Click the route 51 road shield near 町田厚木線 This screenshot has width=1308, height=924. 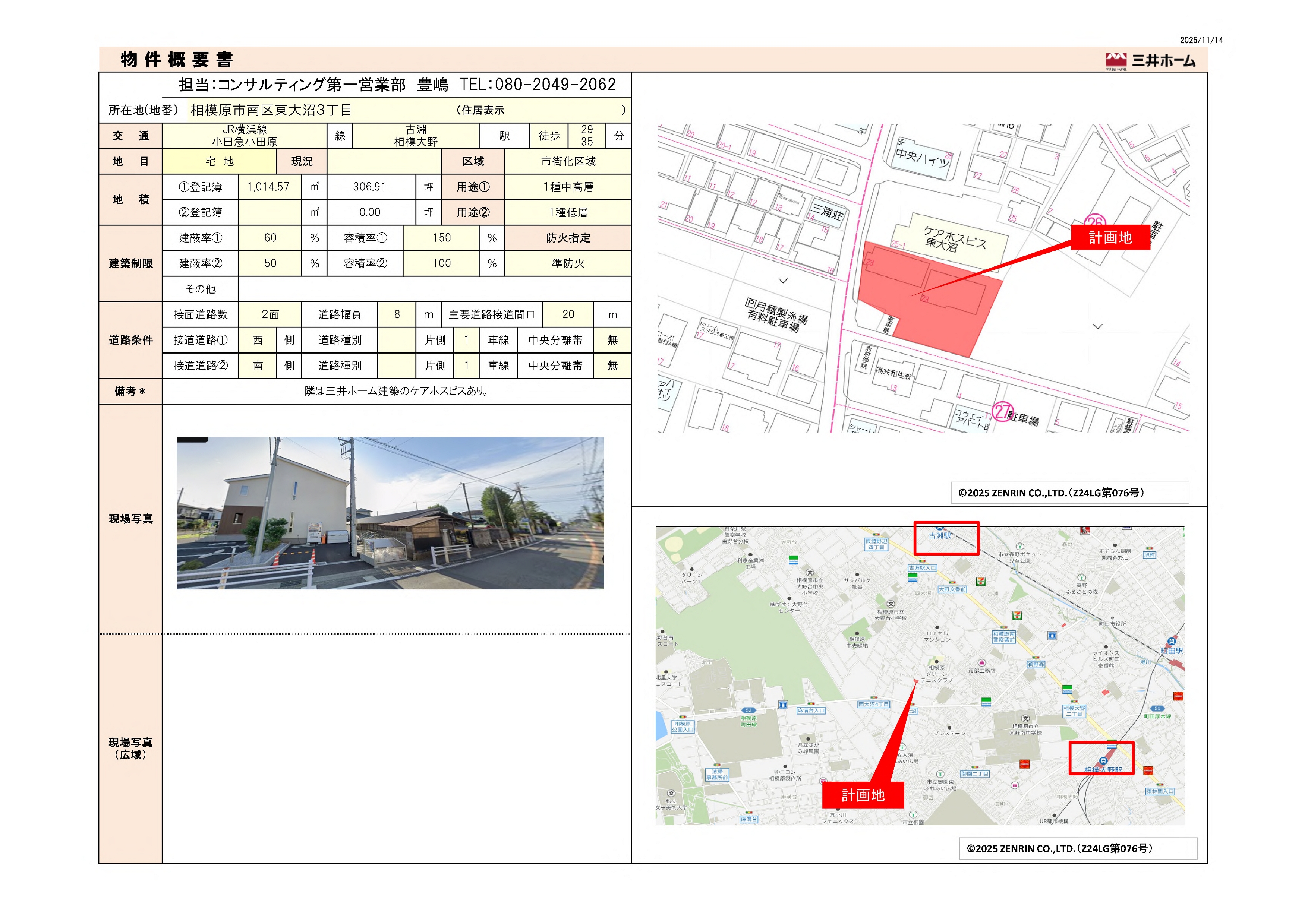[1157, 709]
